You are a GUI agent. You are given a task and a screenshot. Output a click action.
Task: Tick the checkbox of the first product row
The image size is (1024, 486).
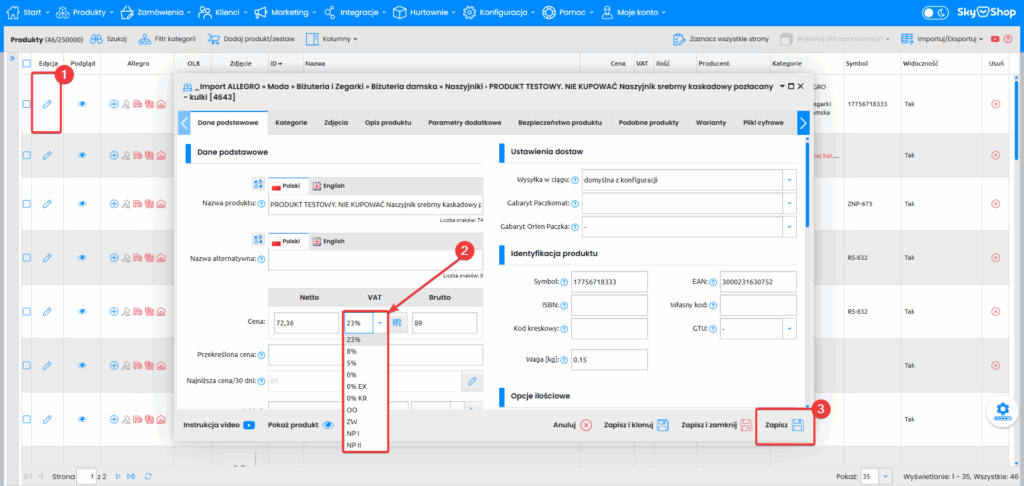click(27, 103)
